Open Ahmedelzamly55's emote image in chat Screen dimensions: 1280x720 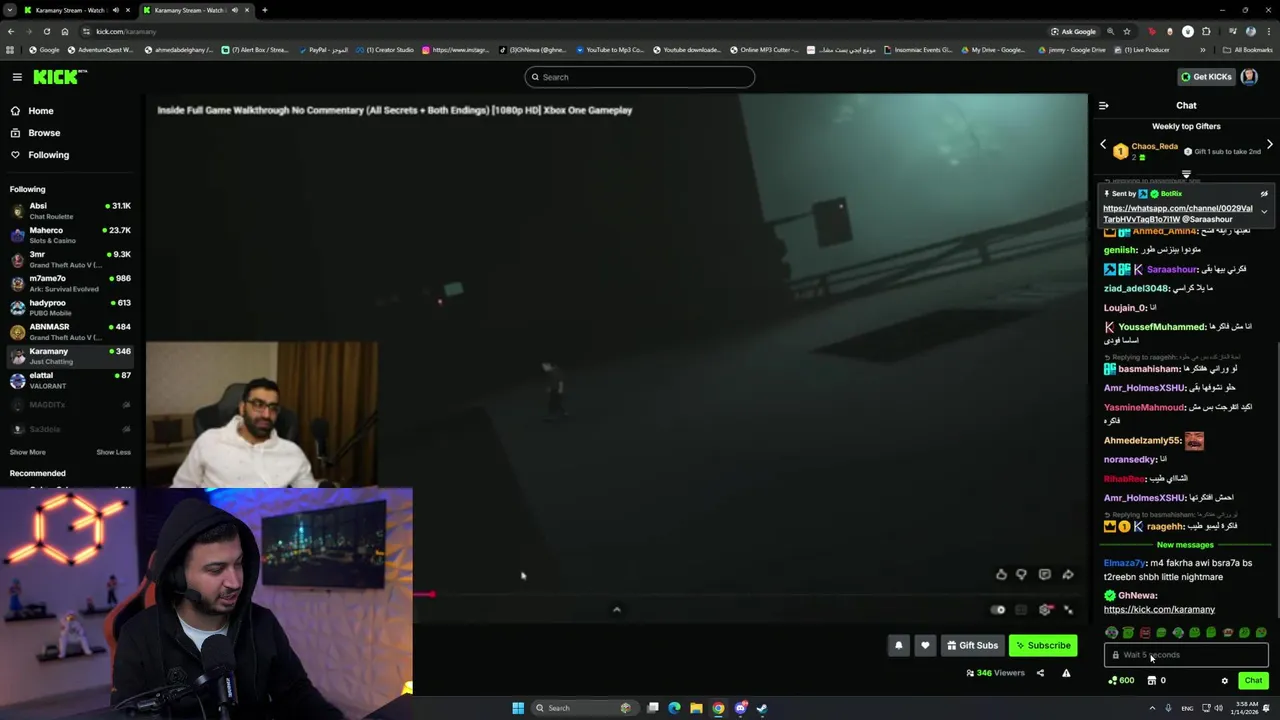click(1194, 440)
